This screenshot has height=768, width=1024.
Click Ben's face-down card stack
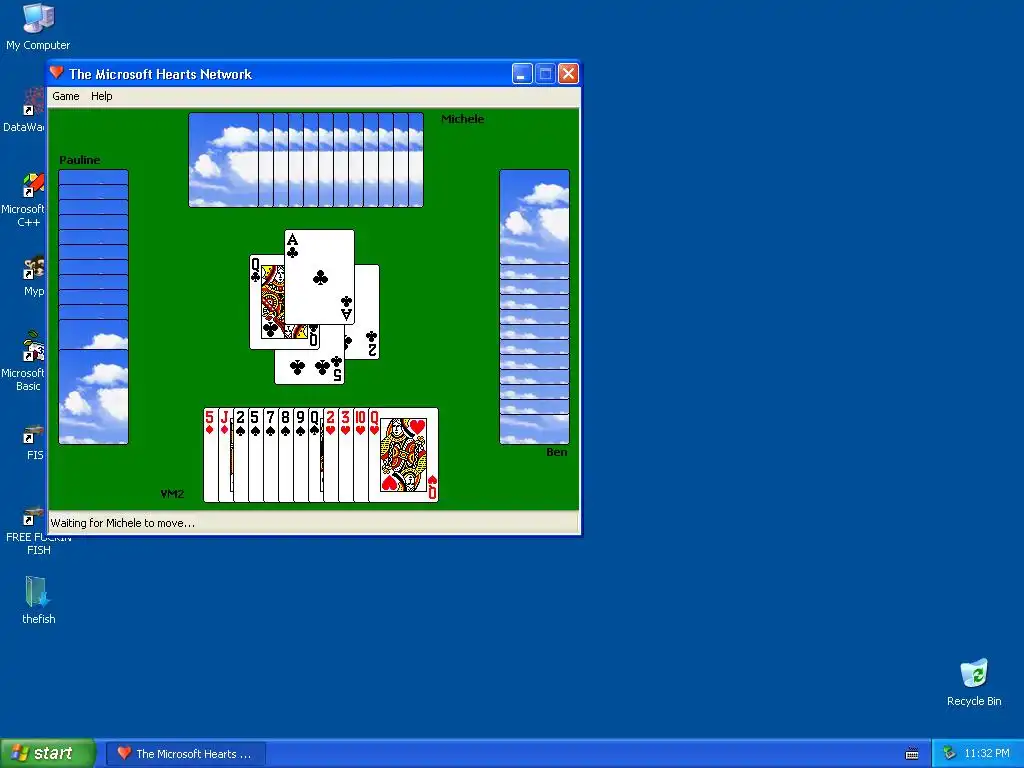[x=534, y=307]
